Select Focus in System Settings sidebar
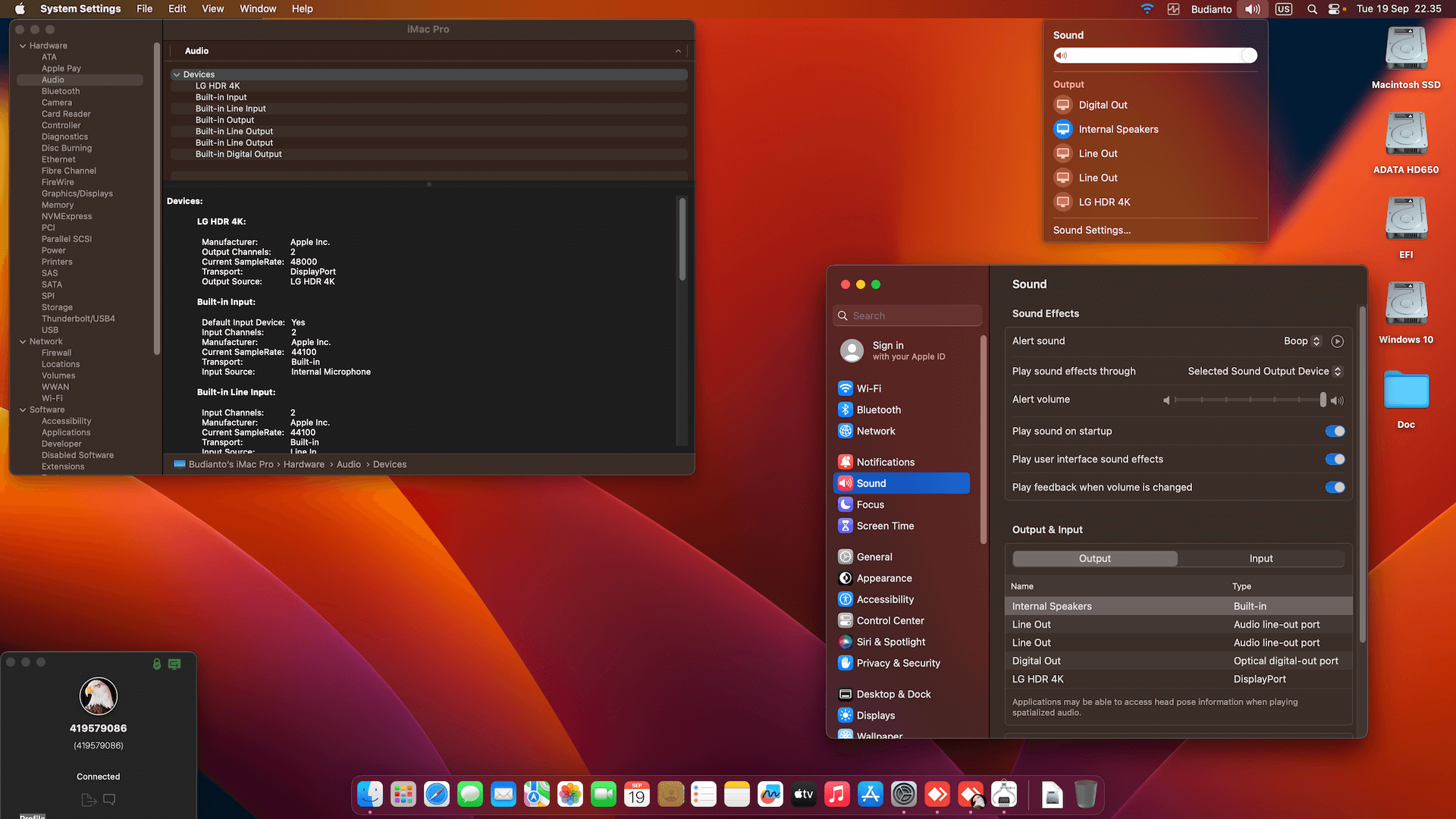 click(x=870, y=504)
